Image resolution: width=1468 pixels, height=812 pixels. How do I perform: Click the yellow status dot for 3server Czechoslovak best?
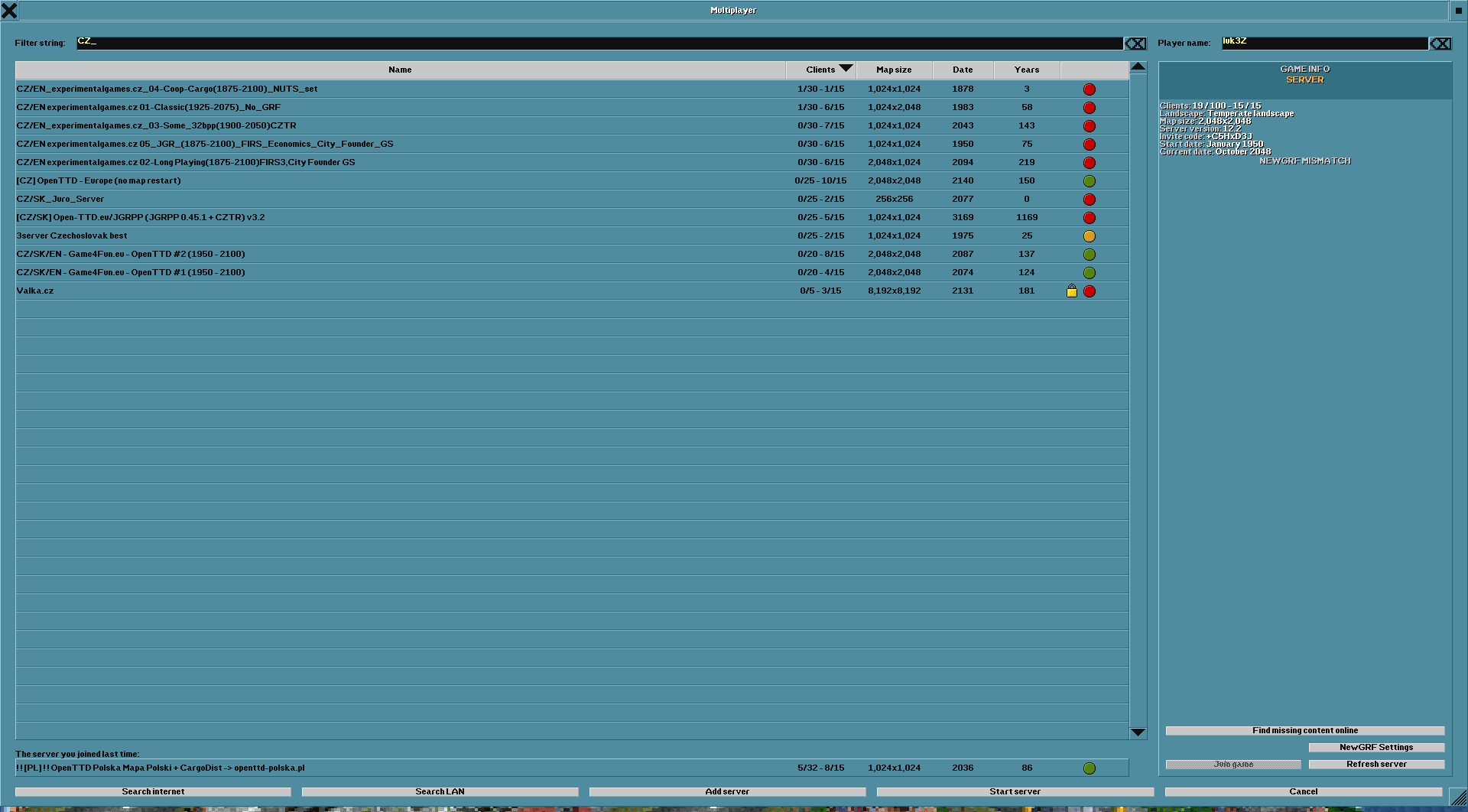pos(1090,235)
